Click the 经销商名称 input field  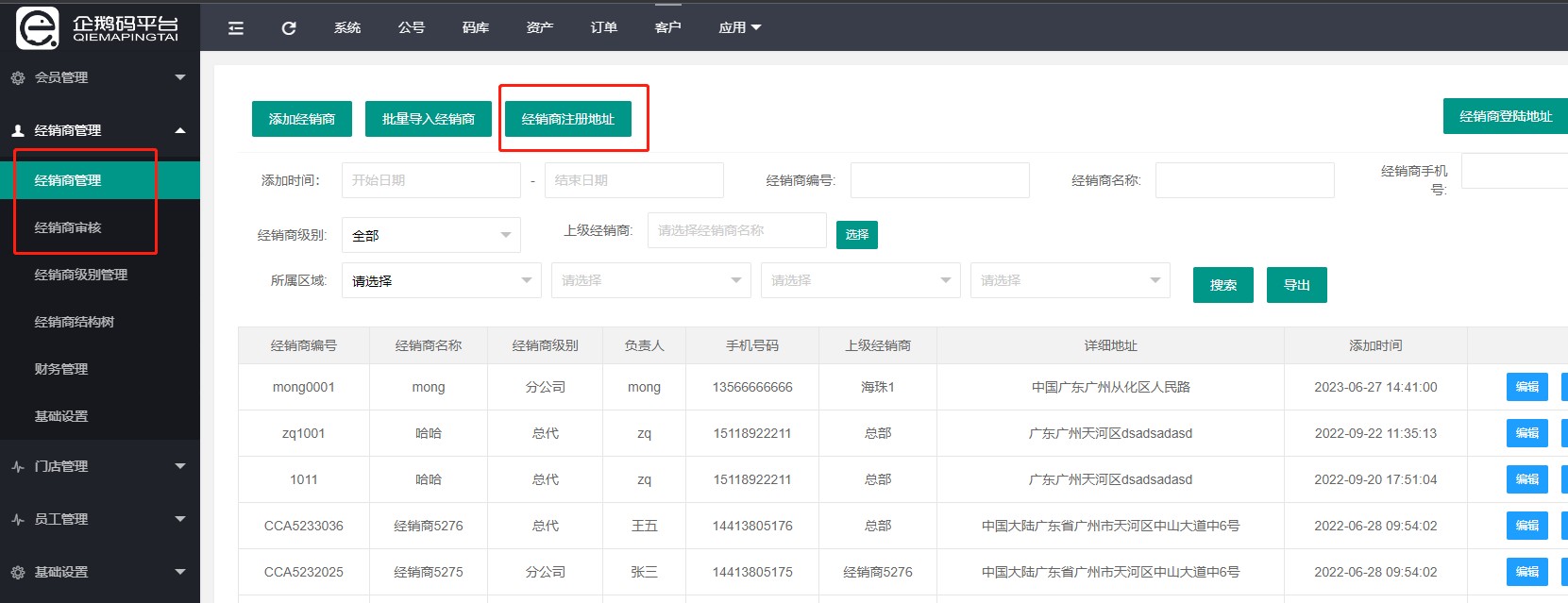click(1245, 180)
